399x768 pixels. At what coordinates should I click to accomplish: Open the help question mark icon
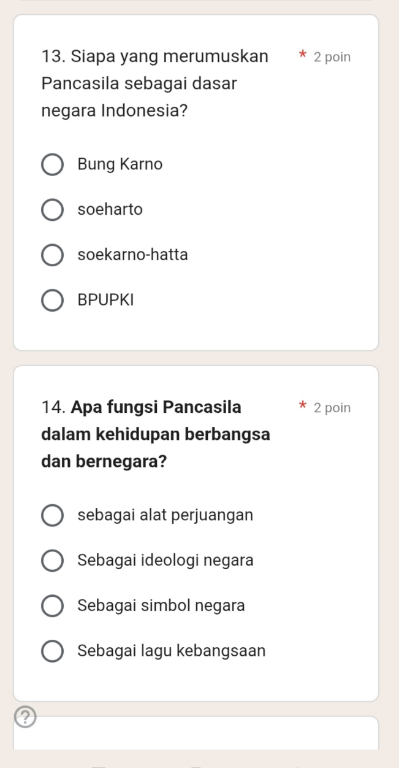(x=25, y=717)
